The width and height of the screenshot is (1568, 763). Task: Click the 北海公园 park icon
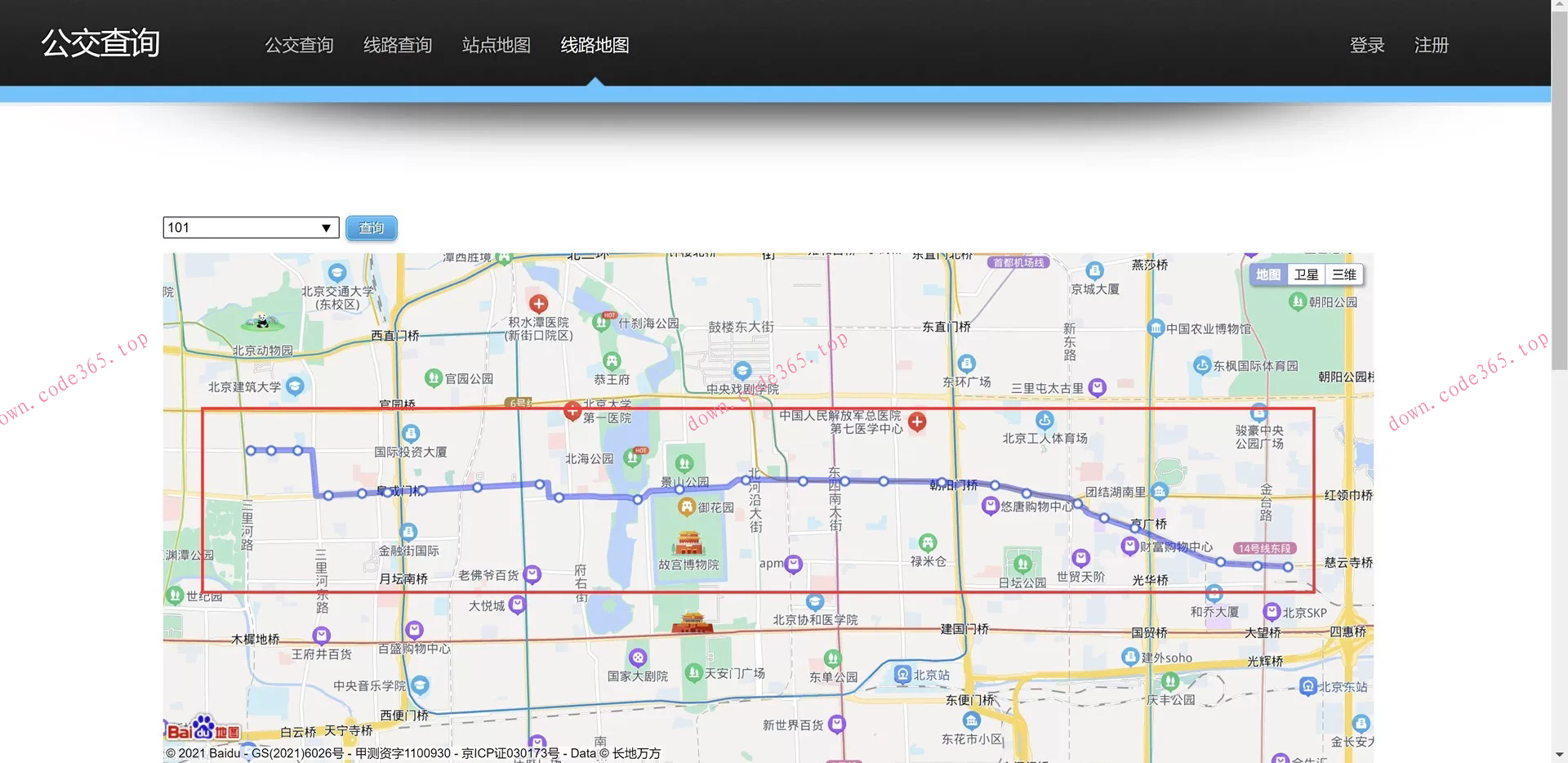632,457
